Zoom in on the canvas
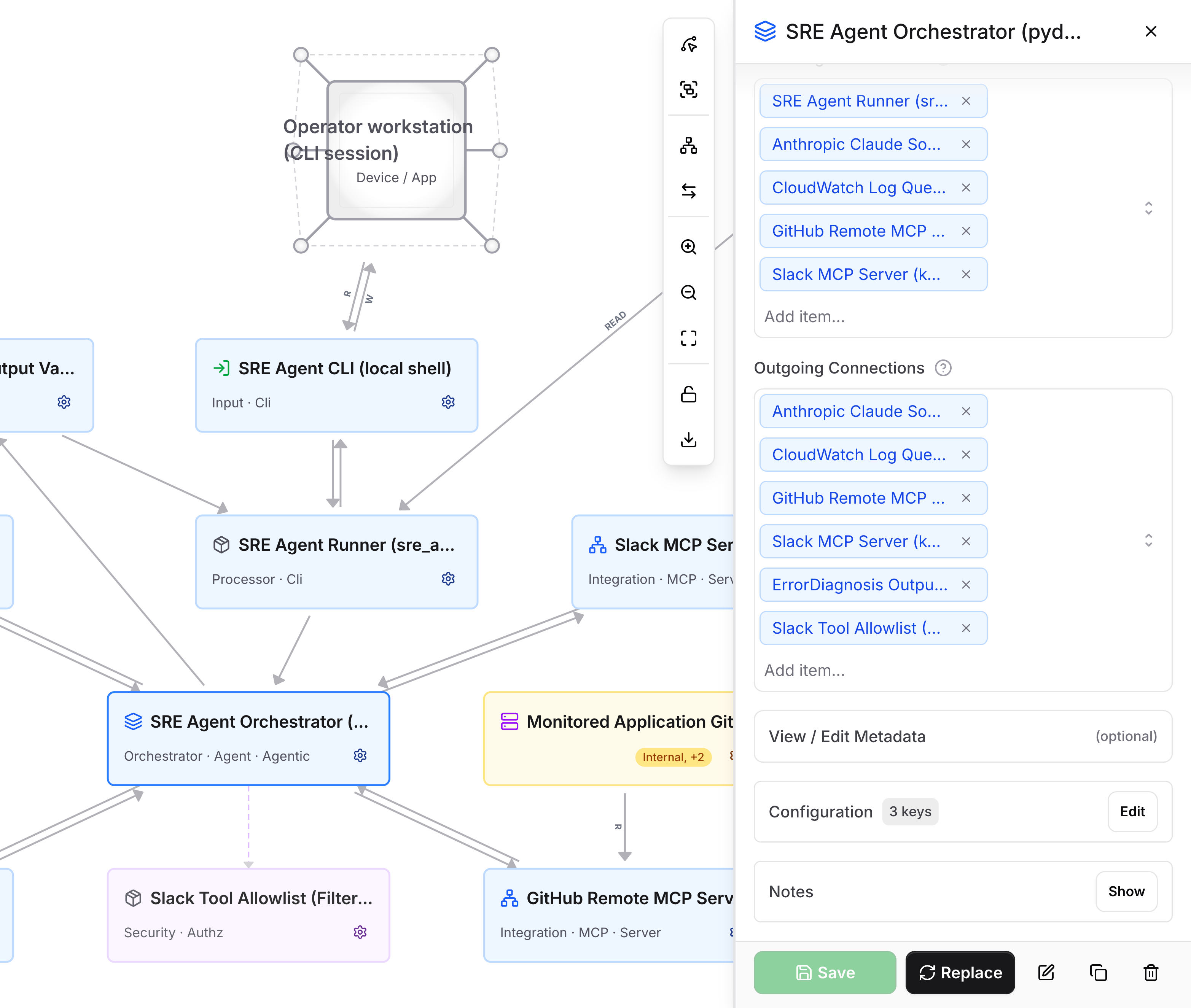Image resolution: width=1191 pixels, height=1008 pixels. coord(689,247)
